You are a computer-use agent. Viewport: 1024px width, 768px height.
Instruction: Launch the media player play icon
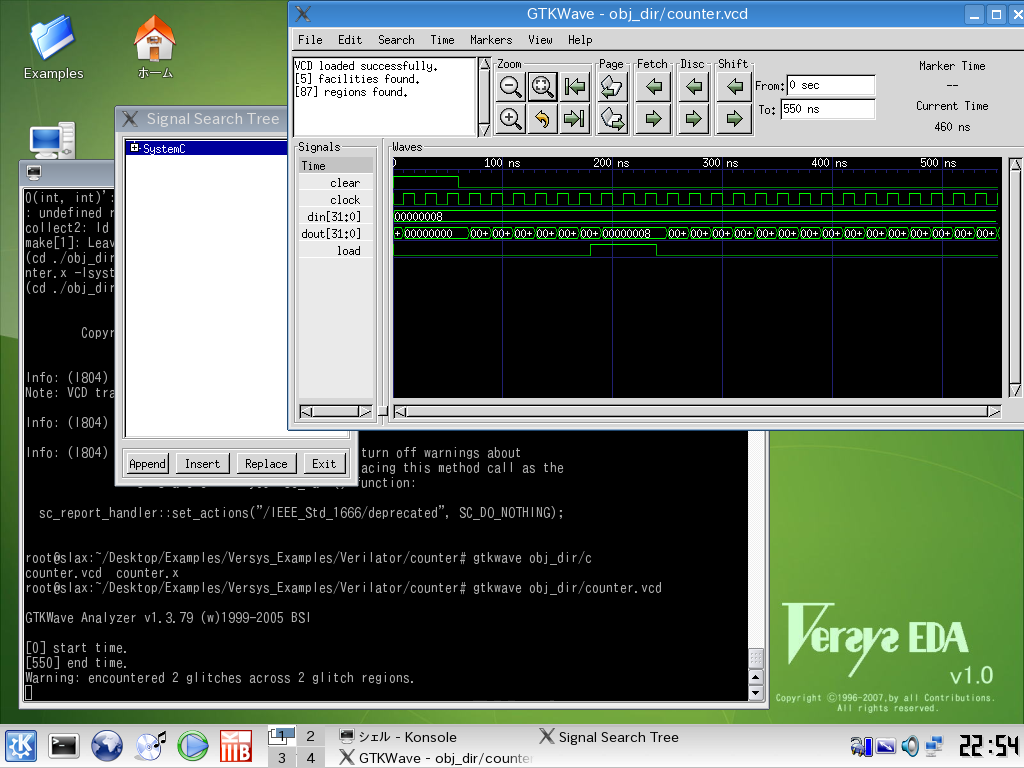(193, 746)
